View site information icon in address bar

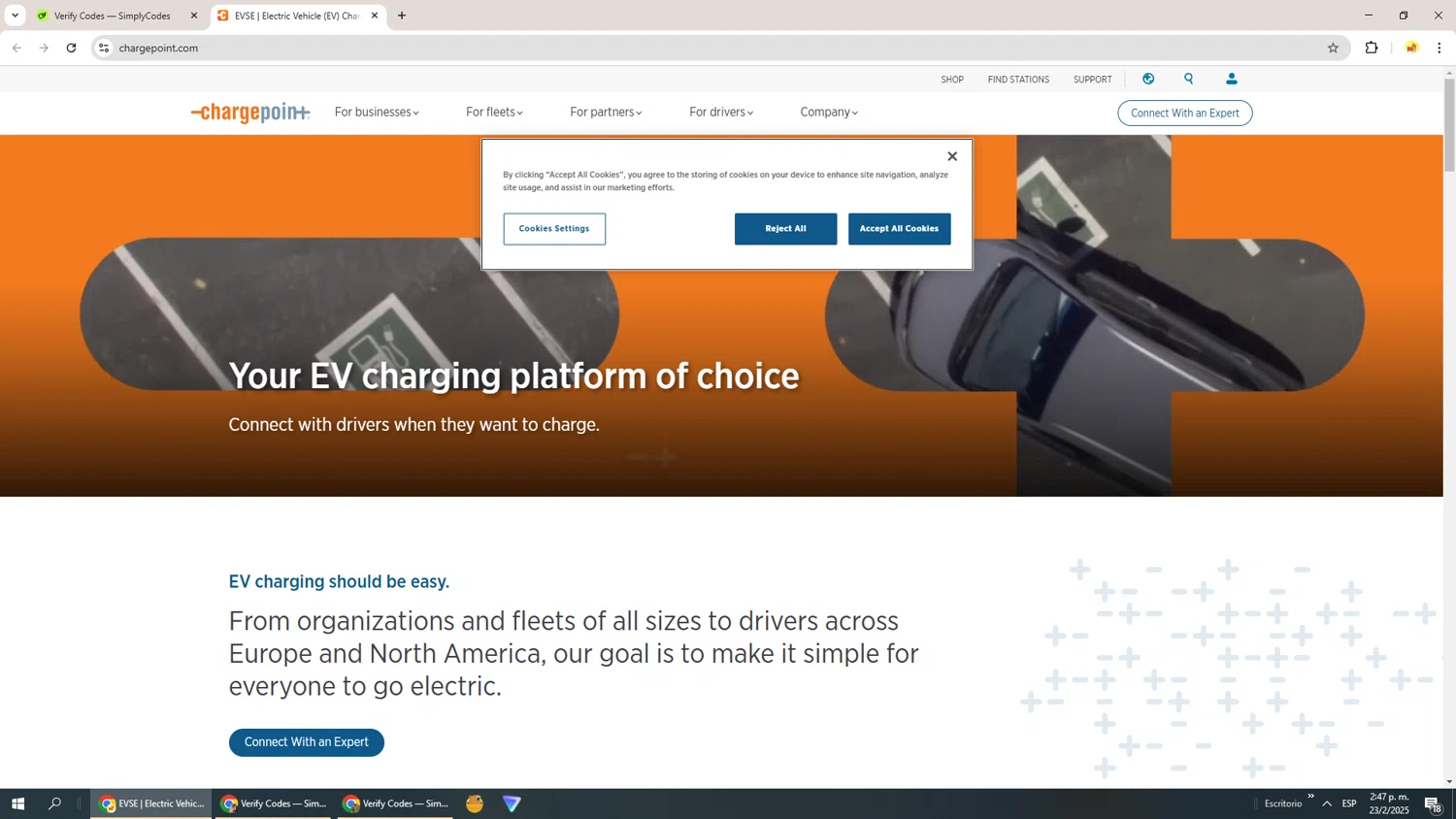pos(104,48)
